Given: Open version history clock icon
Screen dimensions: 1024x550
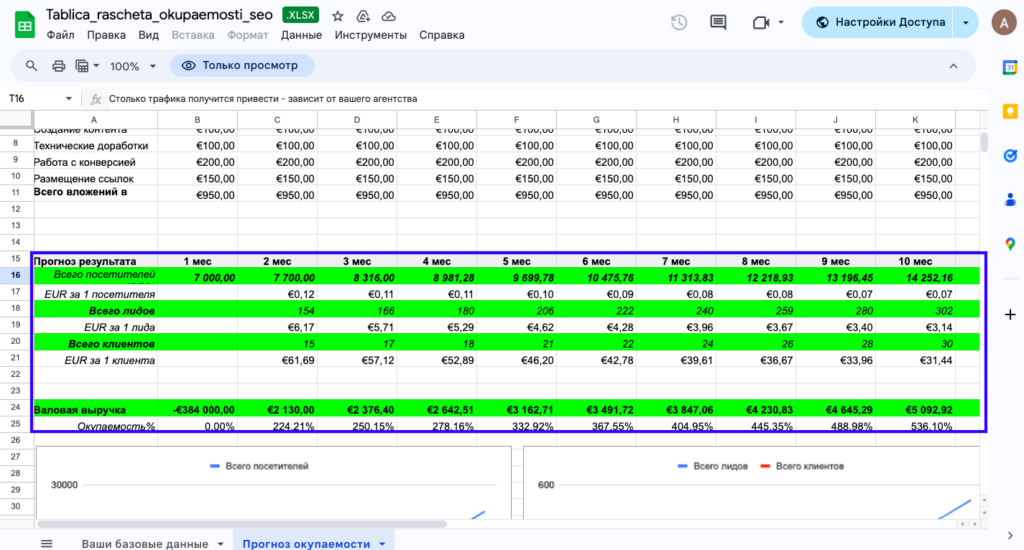Looking at the screenshot, I should (679, 22).
